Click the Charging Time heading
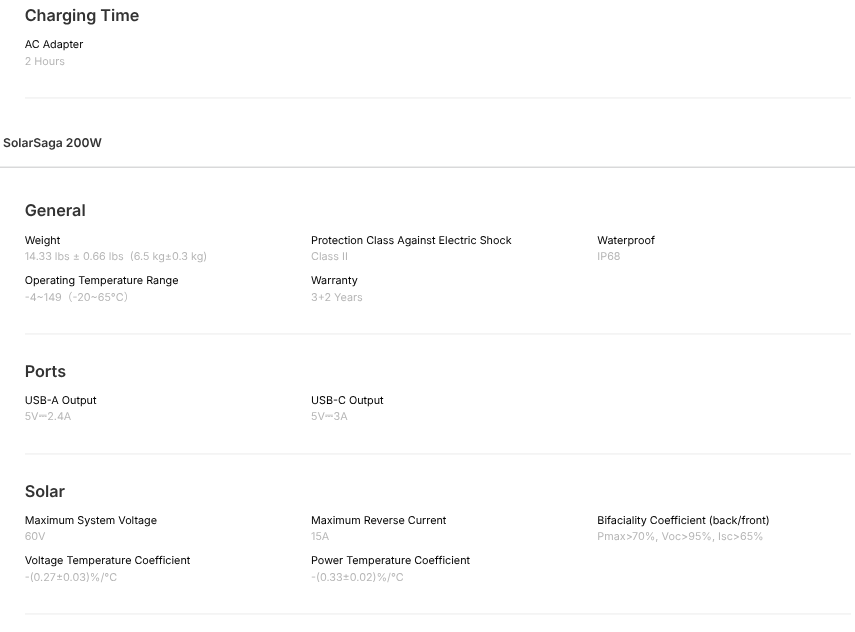 click(82, 16)
